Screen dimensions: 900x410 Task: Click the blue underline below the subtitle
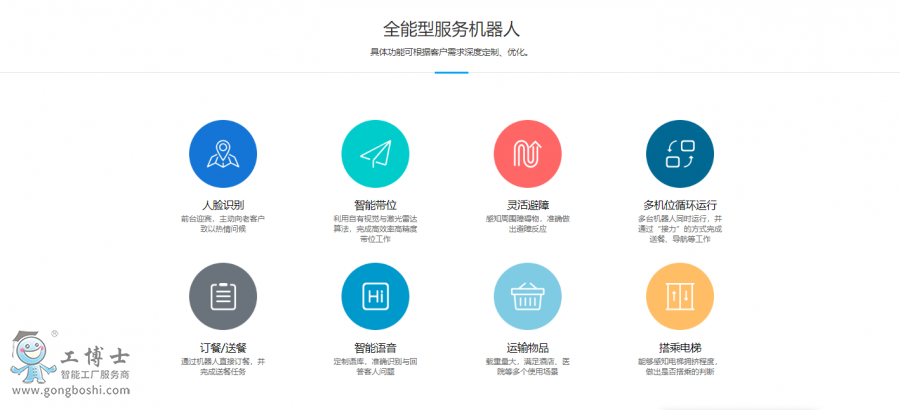451,72
